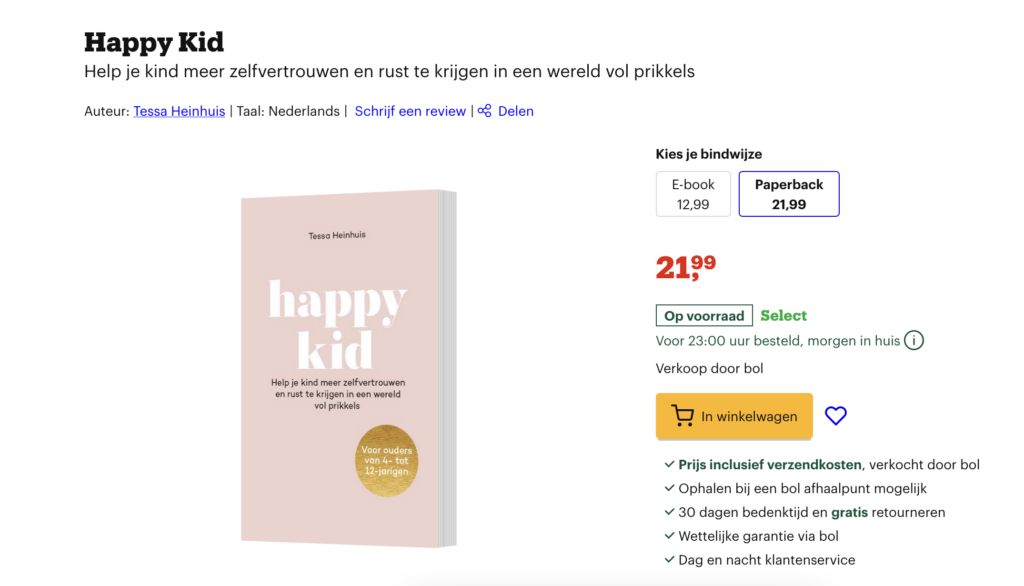Select the E-book 12,99 binding option
This screenshot has width=1024, height=586.
coord(693,194)
